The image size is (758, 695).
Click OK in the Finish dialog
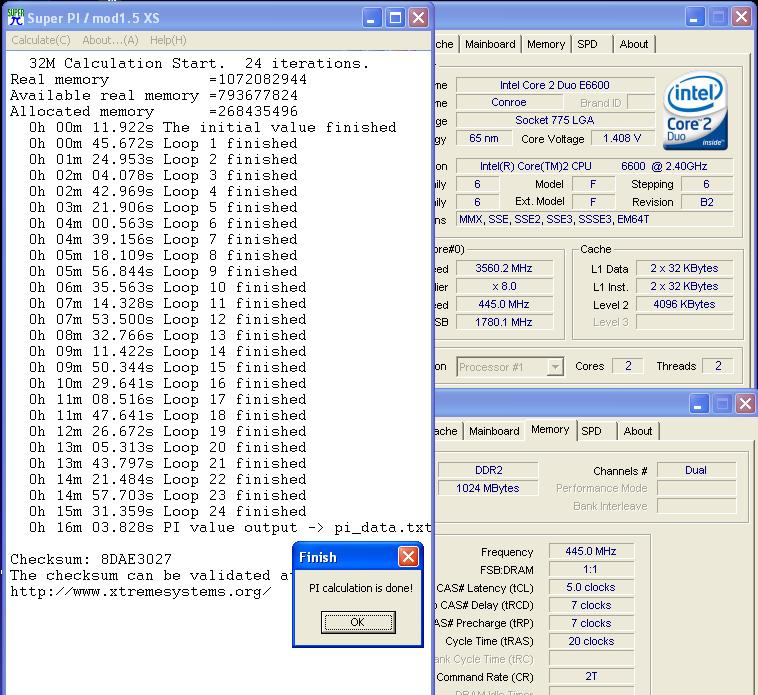click(x=358, y=622)
